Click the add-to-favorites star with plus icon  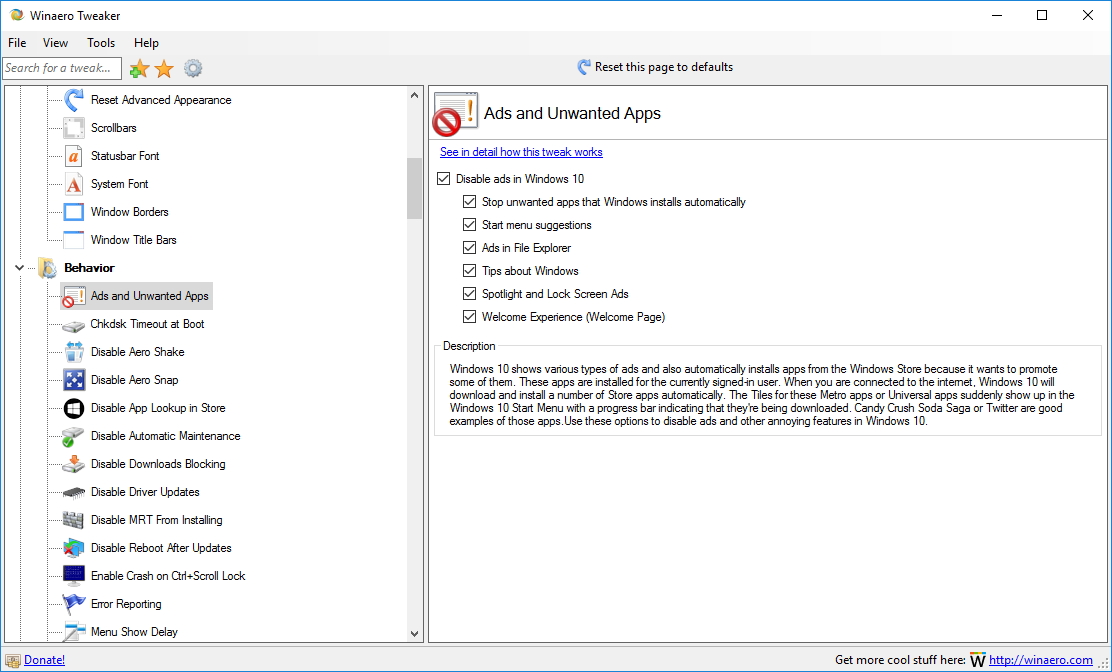(x=139, y=68)
